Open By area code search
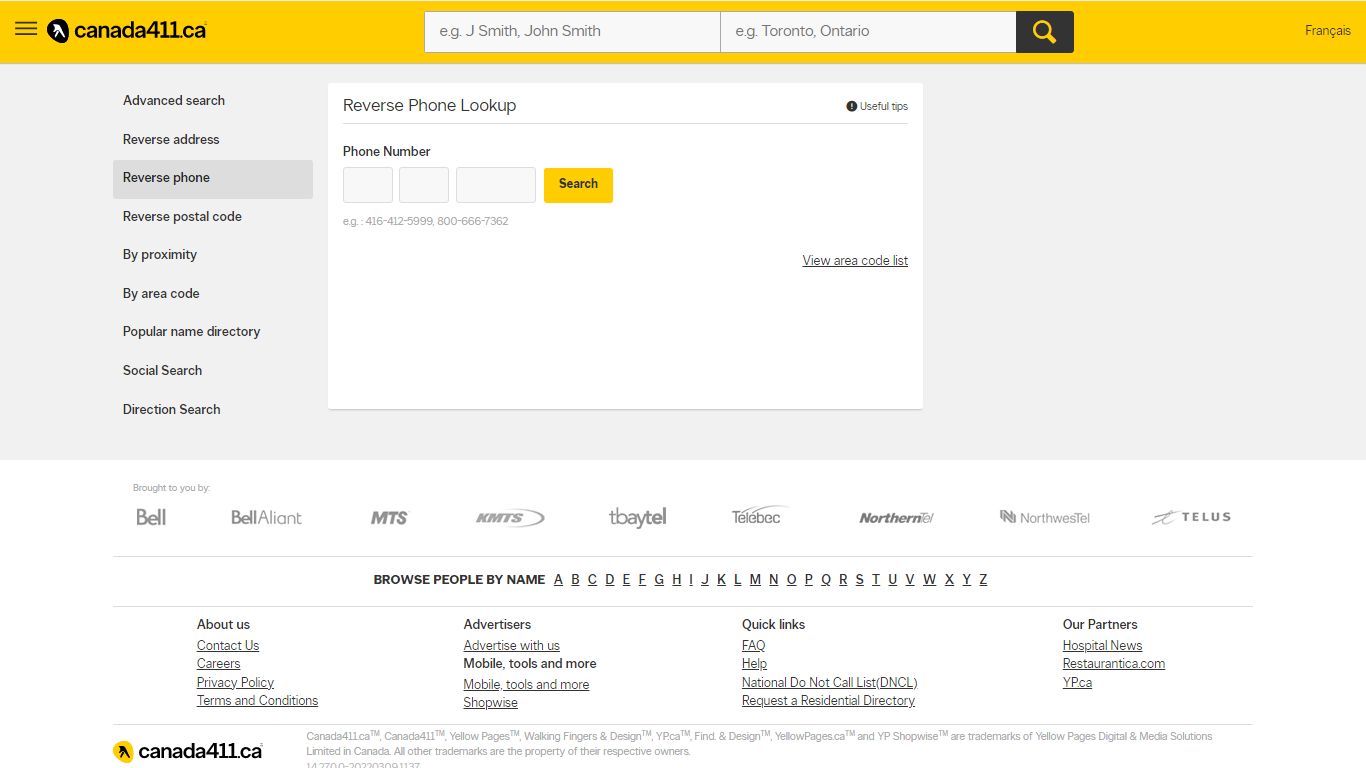Screen dimensions: 1366x768 [x=213, y=294]
